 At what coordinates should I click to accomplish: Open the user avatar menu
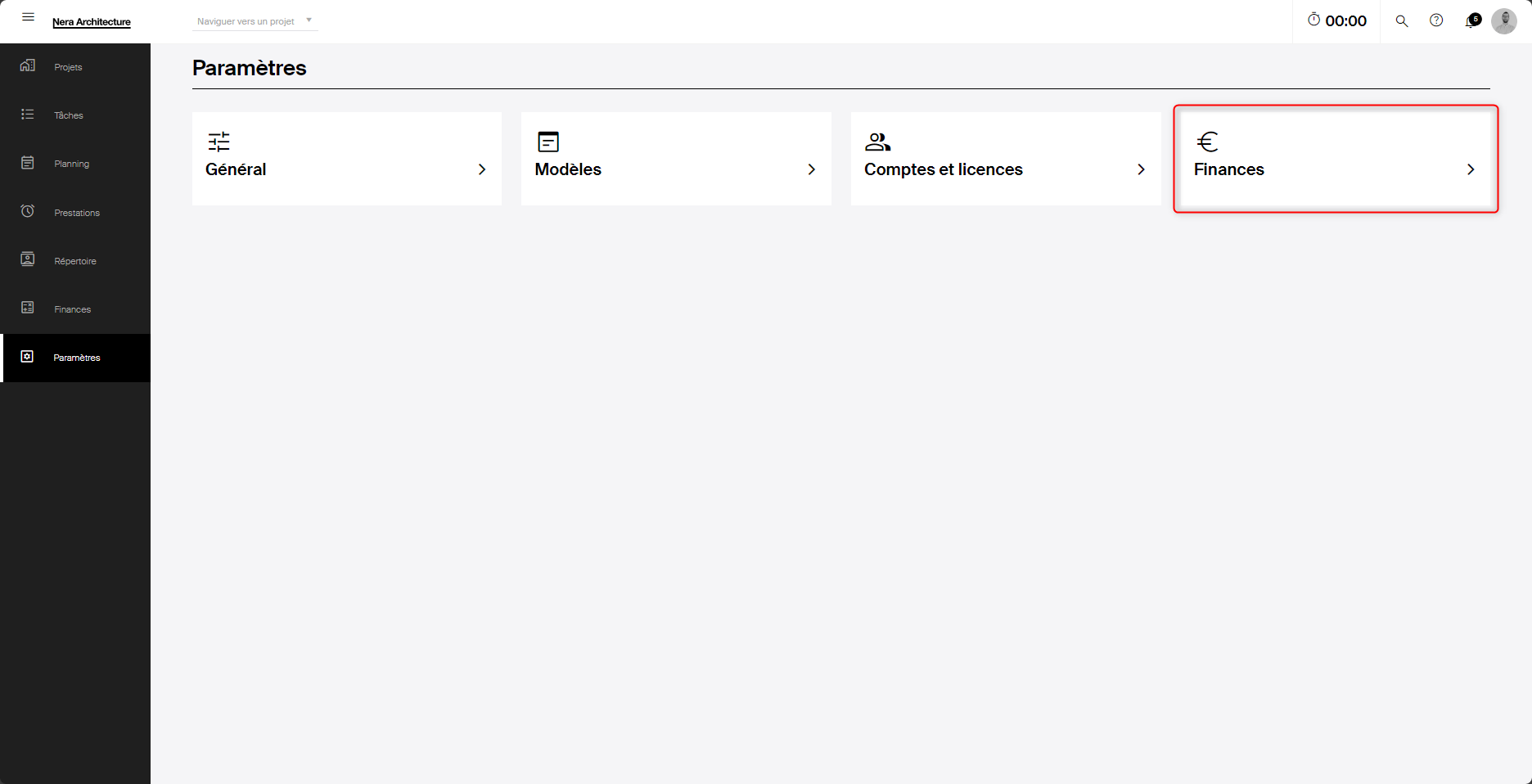pos(1504,20)
